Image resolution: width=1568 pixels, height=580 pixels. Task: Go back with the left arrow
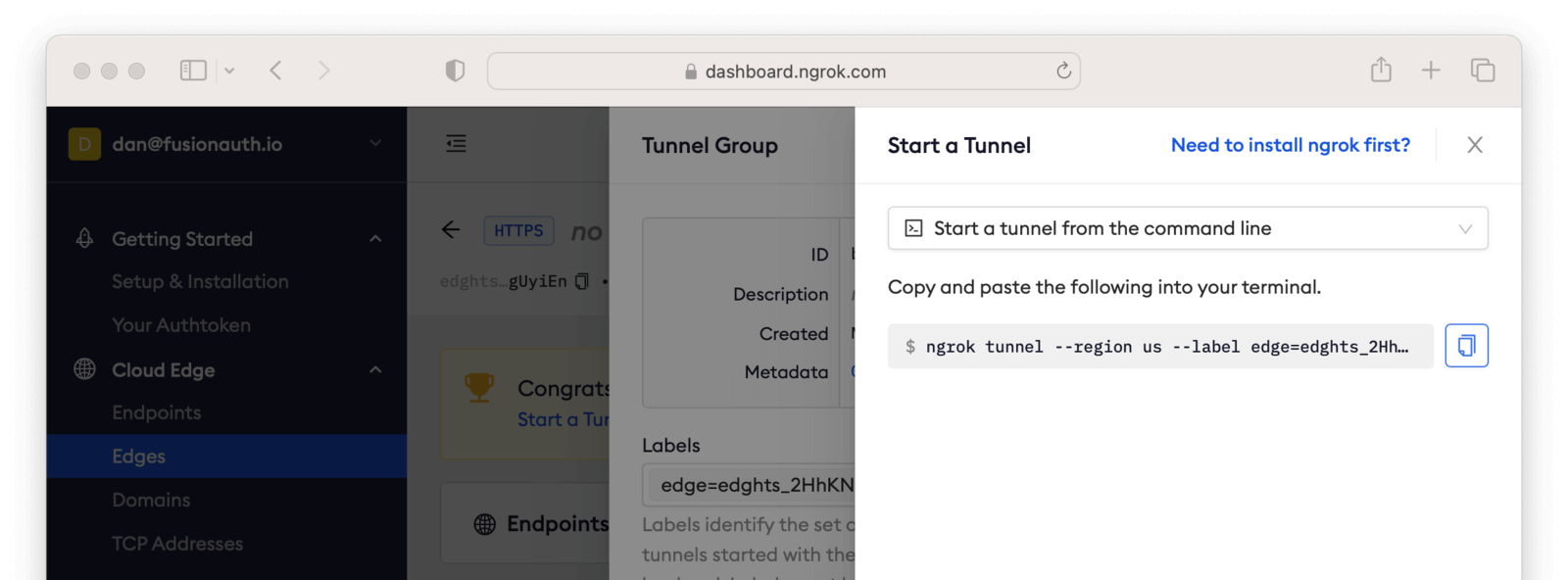point(451,229)
